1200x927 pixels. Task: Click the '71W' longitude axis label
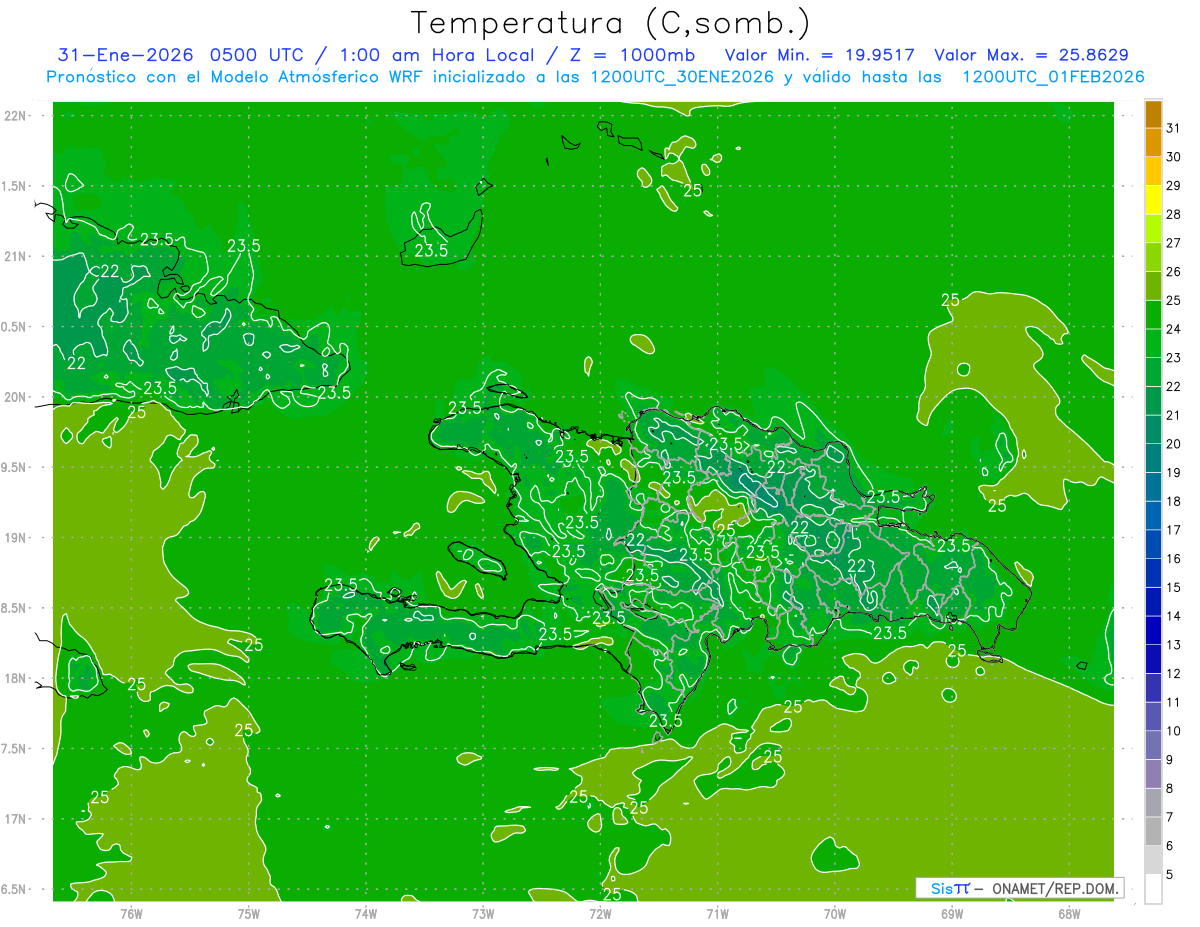(x=717, y=914)
